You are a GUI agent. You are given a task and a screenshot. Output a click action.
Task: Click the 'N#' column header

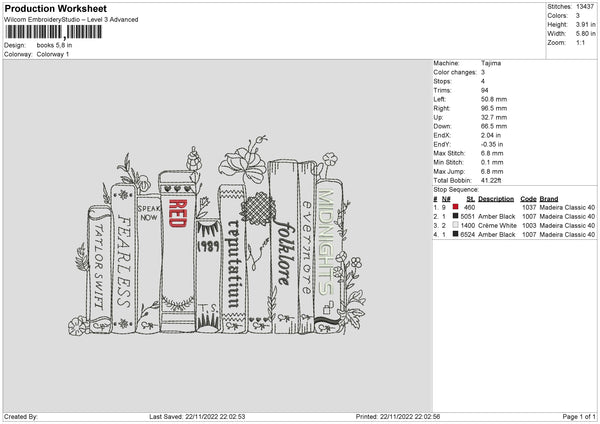(446, 199)
